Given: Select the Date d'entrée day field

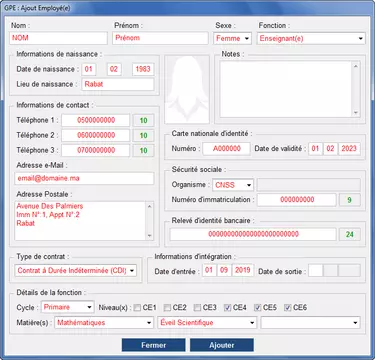Looking at the screenshot, I should [x=209, y=270].
